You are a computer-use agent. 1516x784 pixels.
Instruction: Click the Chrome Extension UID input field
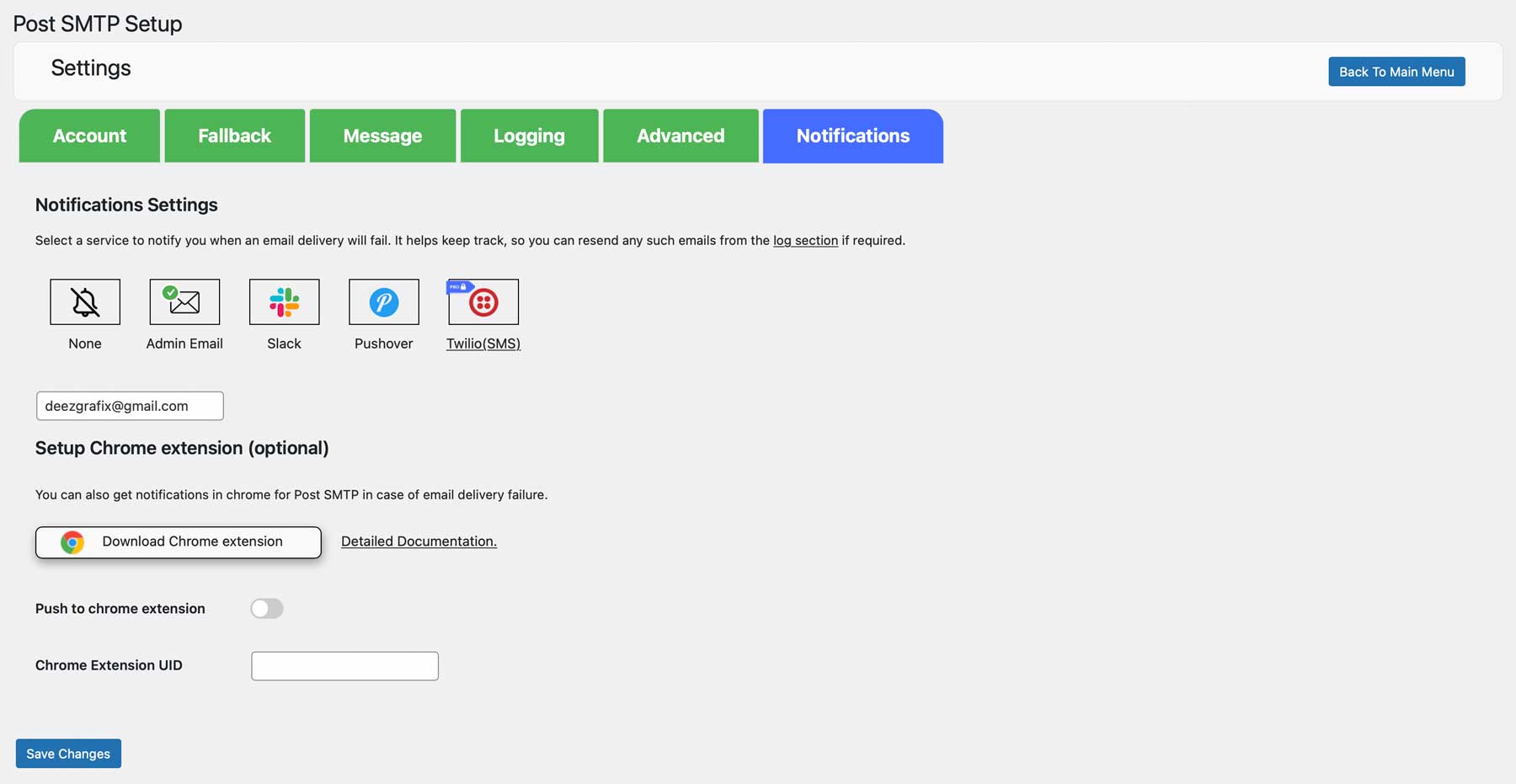[344, 665]
